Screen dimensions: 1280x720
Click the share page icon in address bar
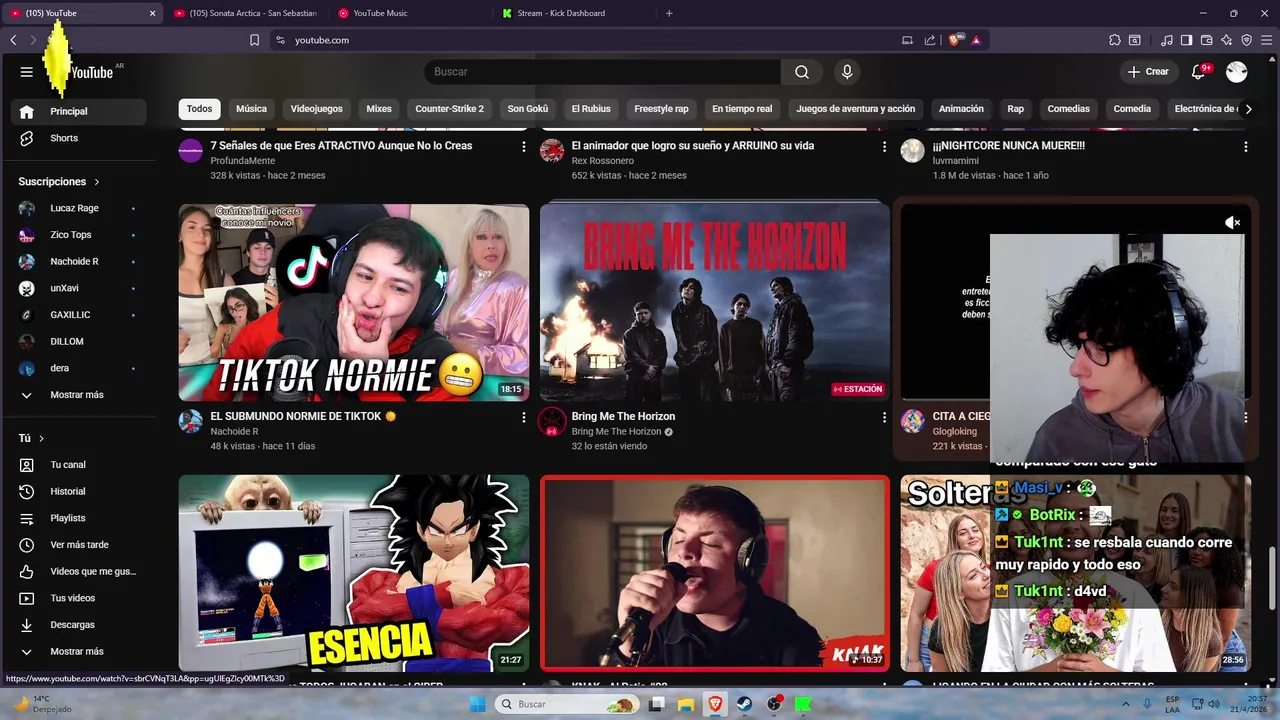930,40
